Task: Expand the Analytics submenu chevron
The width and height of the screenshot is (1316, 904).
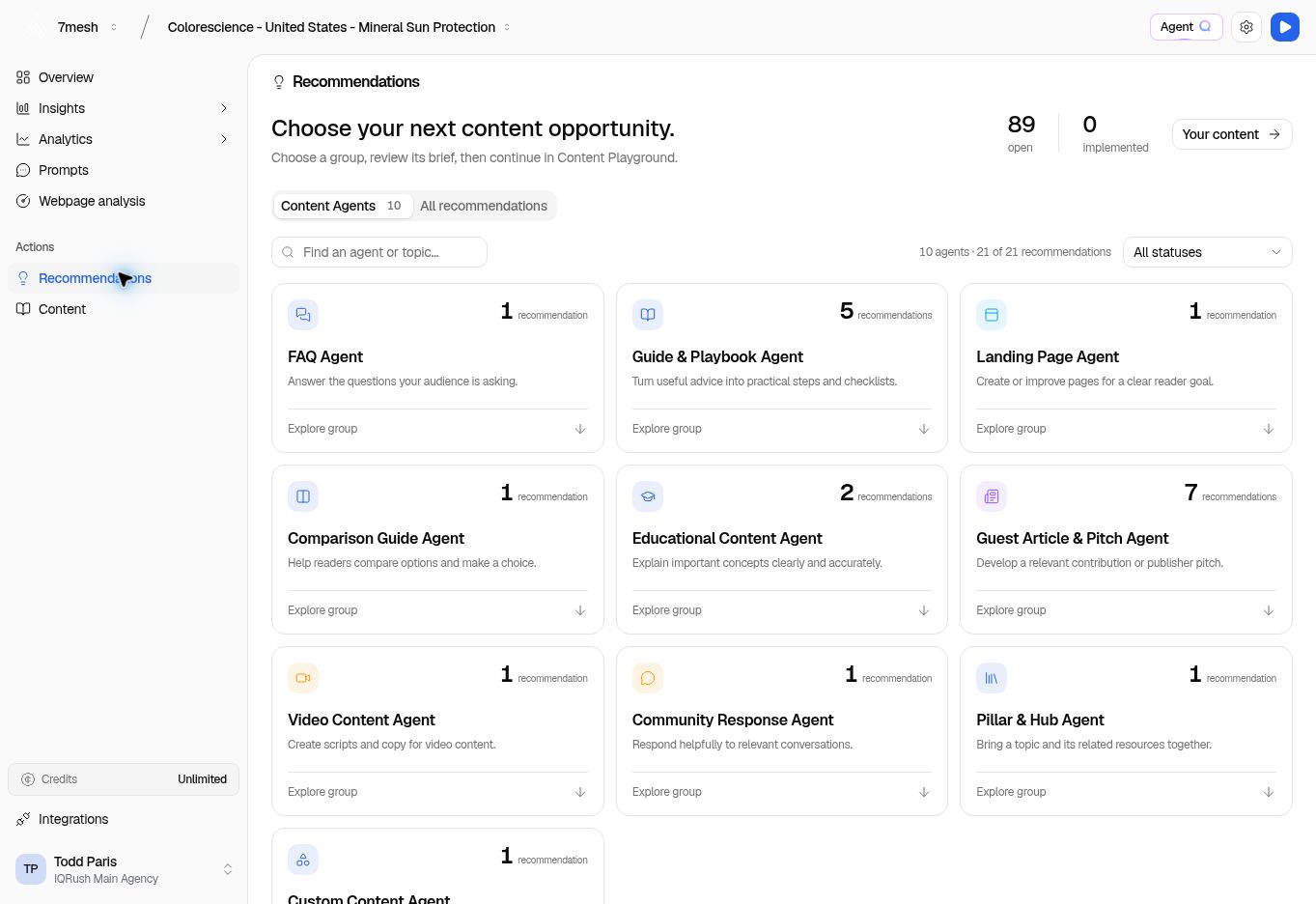Action: tap(224, 139)
